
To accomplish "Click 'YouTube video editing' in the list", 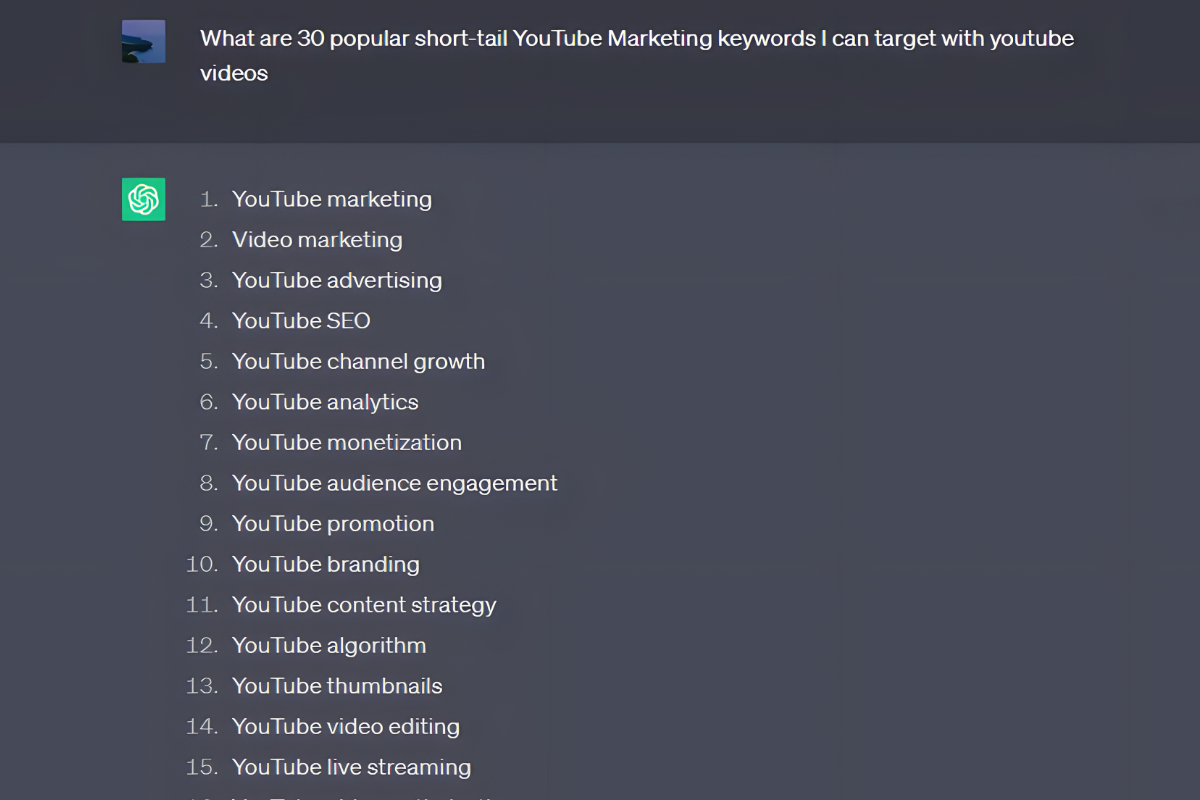I will coord(345,727).
